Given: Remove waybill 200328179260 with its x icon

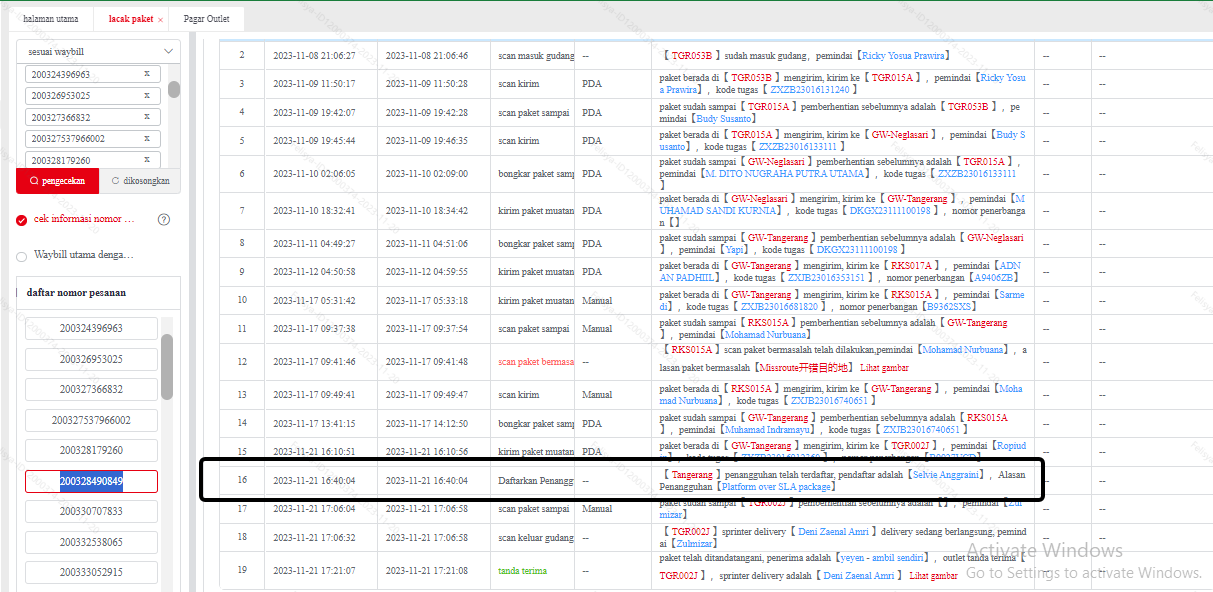Looking at the screenshot, I should [147, 160].
